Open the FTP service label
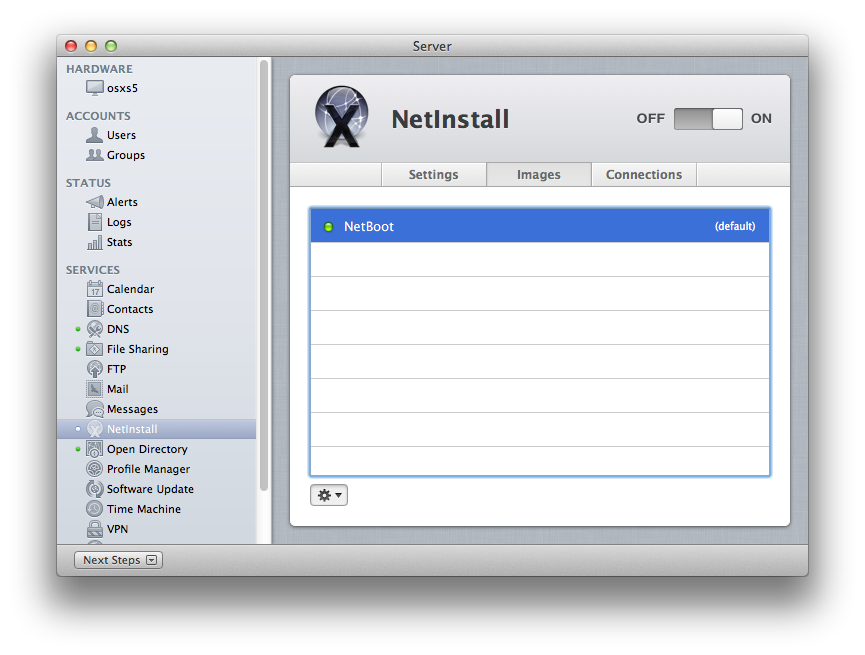The height and width of the screenshot is (655, 865). 116,369
